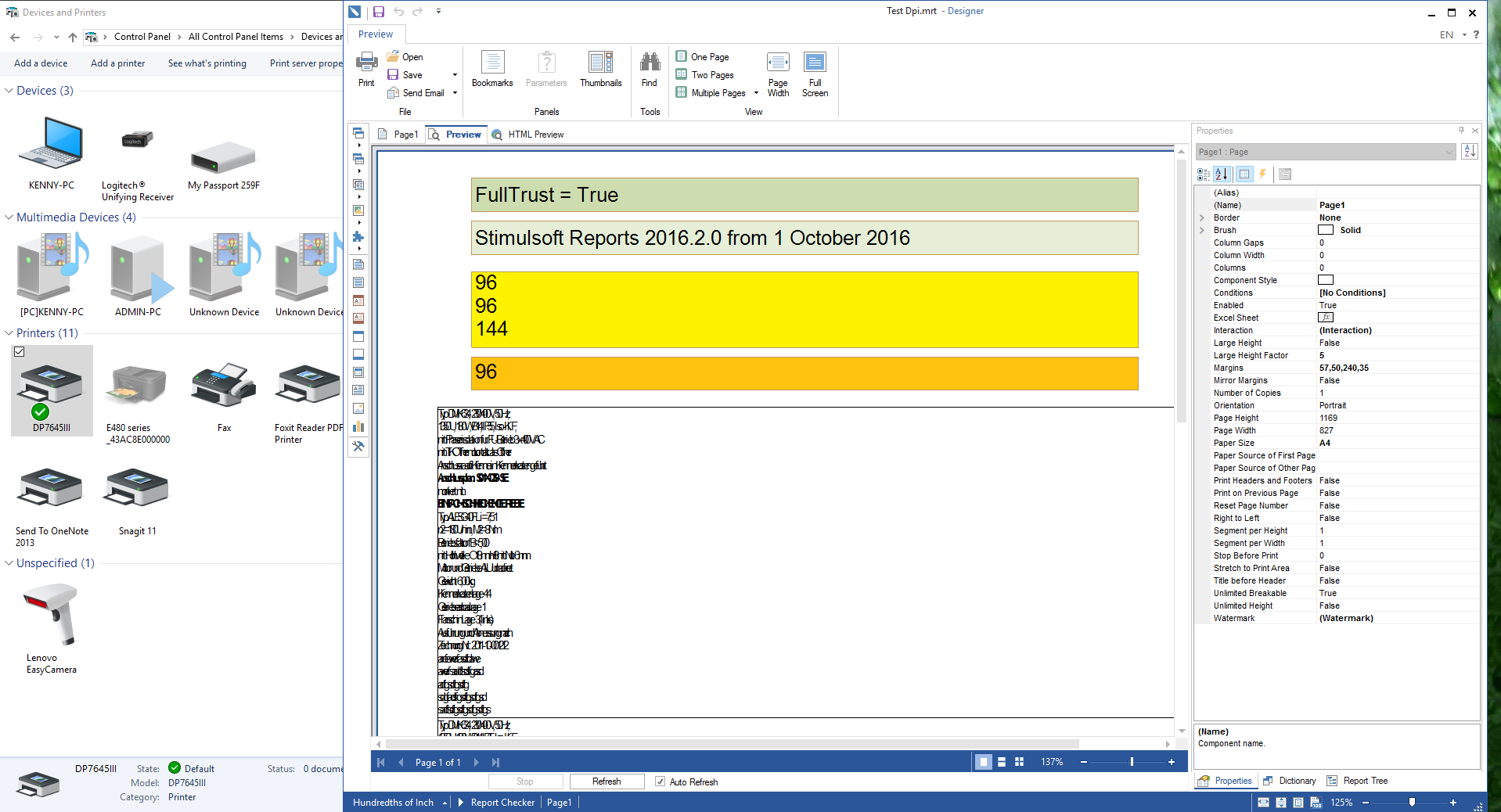Collapse the Printers (11) group
The height and width of the screenshot is (812, 1501).
9,333
